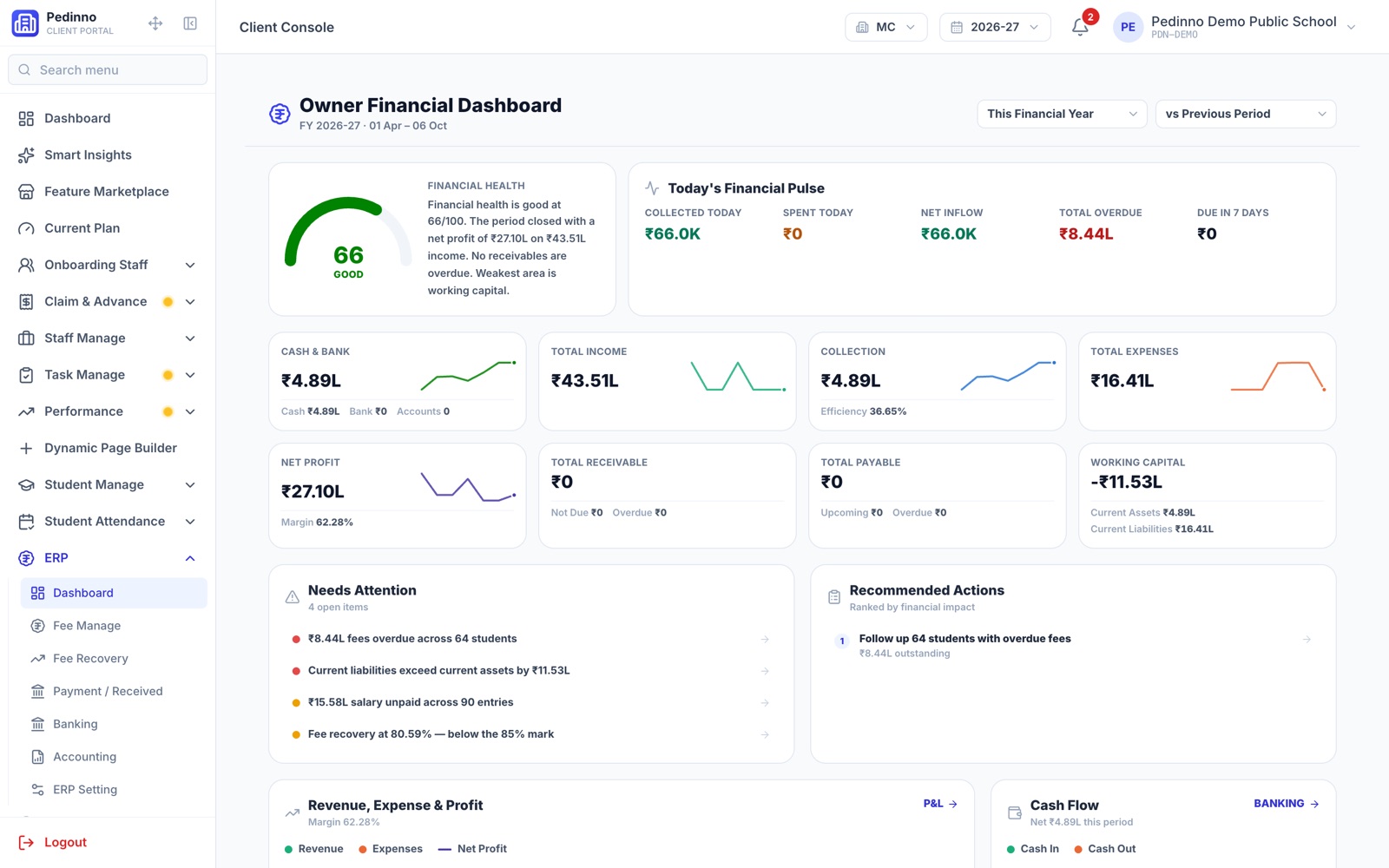Expand the Student Manage chevron
1389x868 pixels.
click(190, 485)
